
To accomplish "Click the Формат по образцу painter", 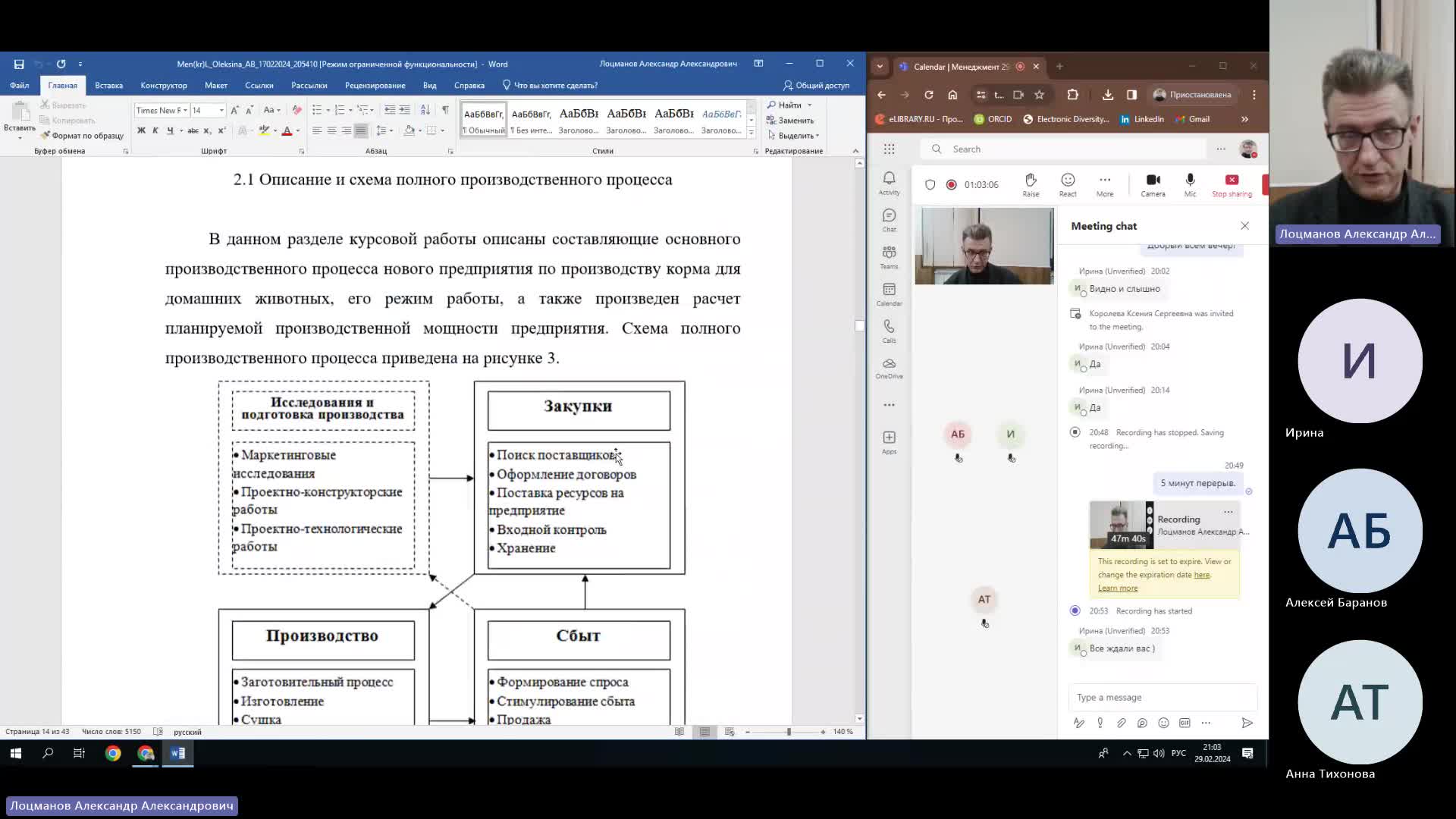I will click(x=82, y=136).
